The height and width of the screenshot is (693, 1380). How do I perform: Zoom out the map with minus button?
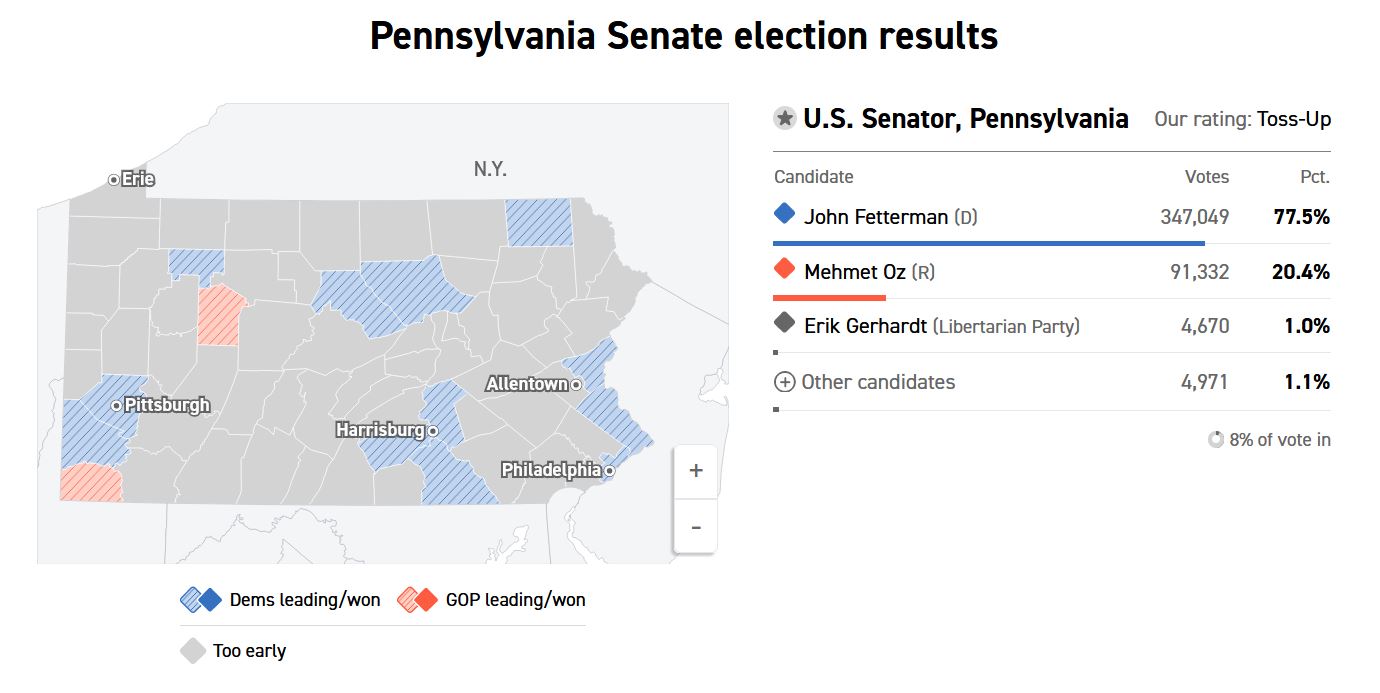click(x=696, y=526)
